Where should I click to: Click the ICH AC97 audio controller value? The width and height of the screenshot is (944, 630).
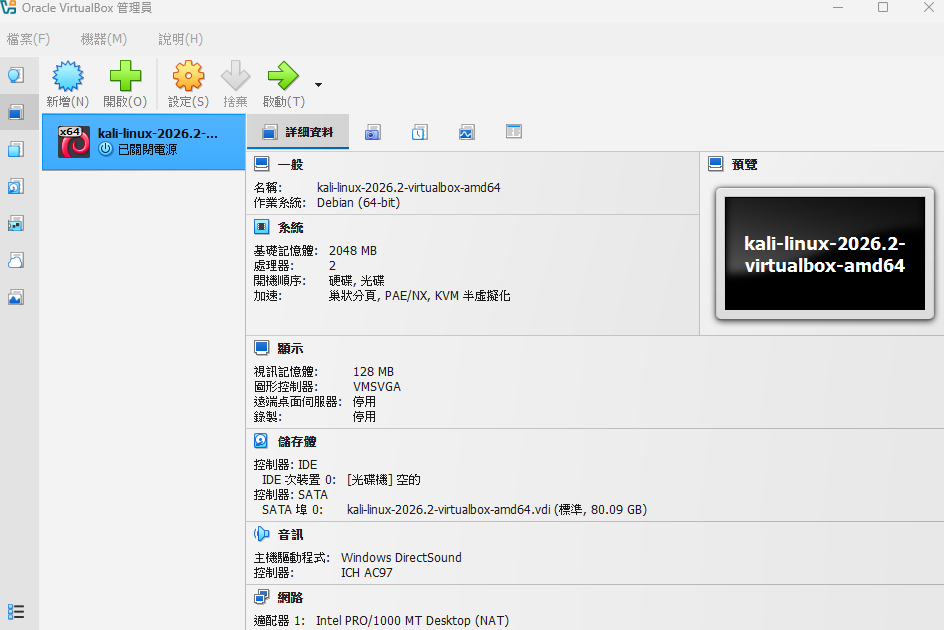click(x=367, y=573)
